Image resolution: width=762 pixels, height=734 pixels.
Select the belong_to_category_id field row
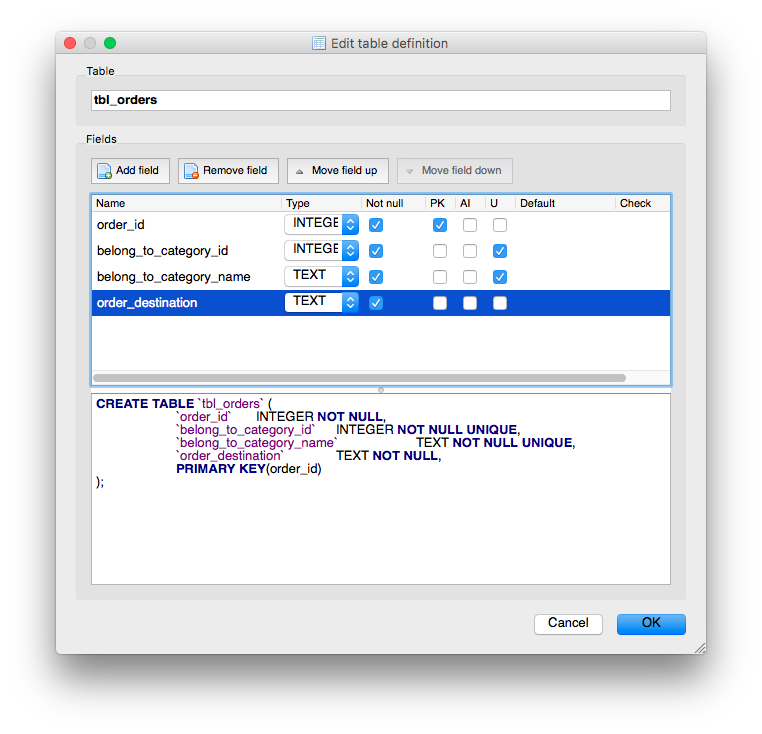coord(186,251)
